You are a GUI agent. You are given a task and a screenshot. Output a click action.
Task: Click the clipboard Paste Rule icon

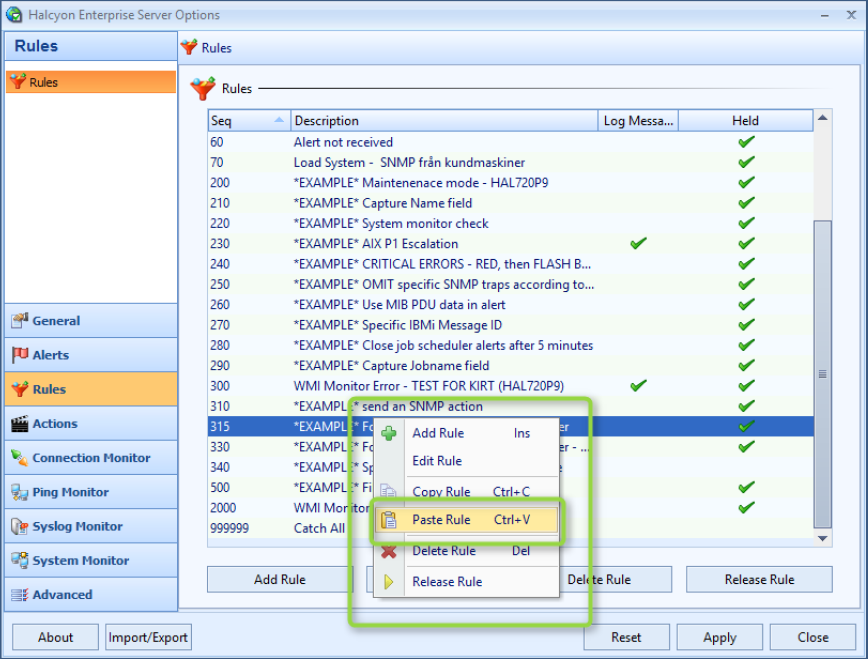click(389, 520)
